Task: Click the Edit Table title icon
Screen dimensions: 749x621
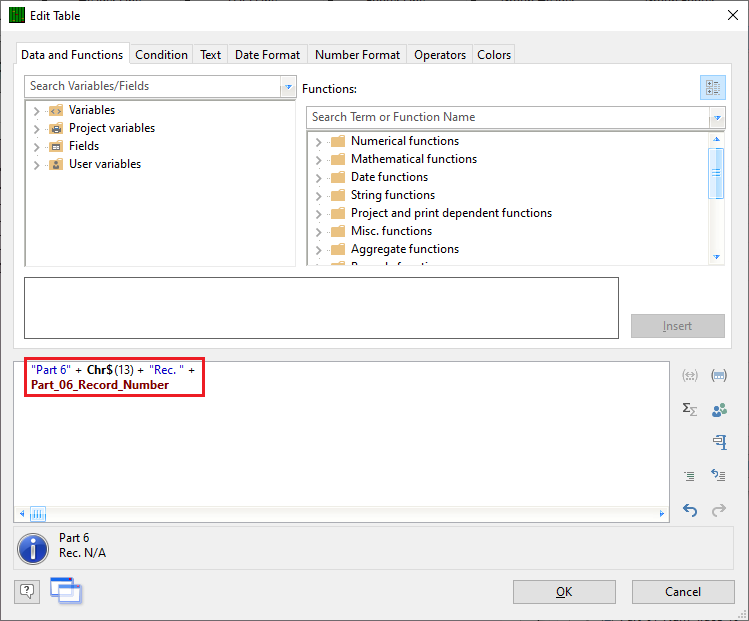Action: click(x=17, y=15)
